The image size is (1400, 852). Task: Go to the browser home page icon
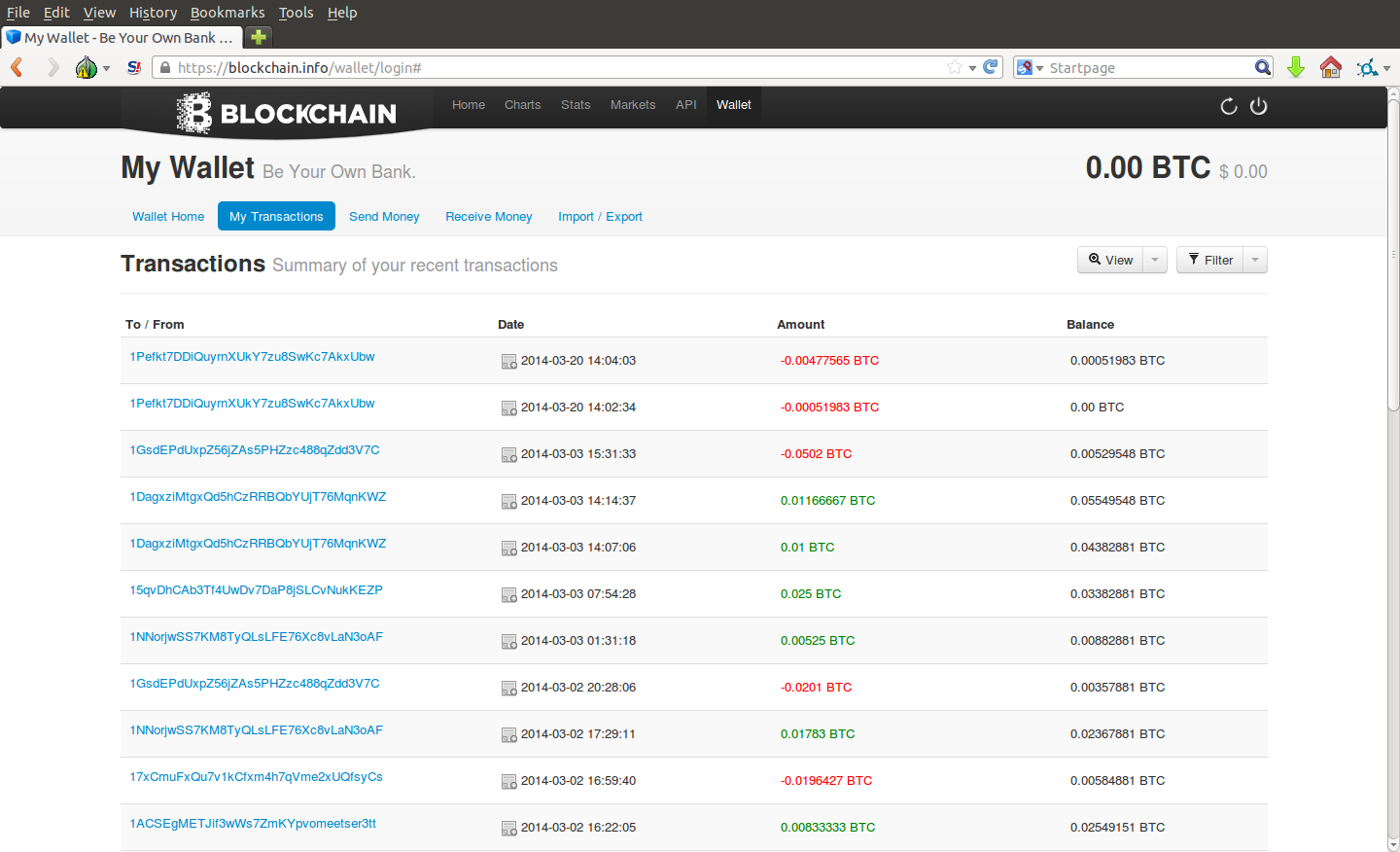(x=1331, y=67)
